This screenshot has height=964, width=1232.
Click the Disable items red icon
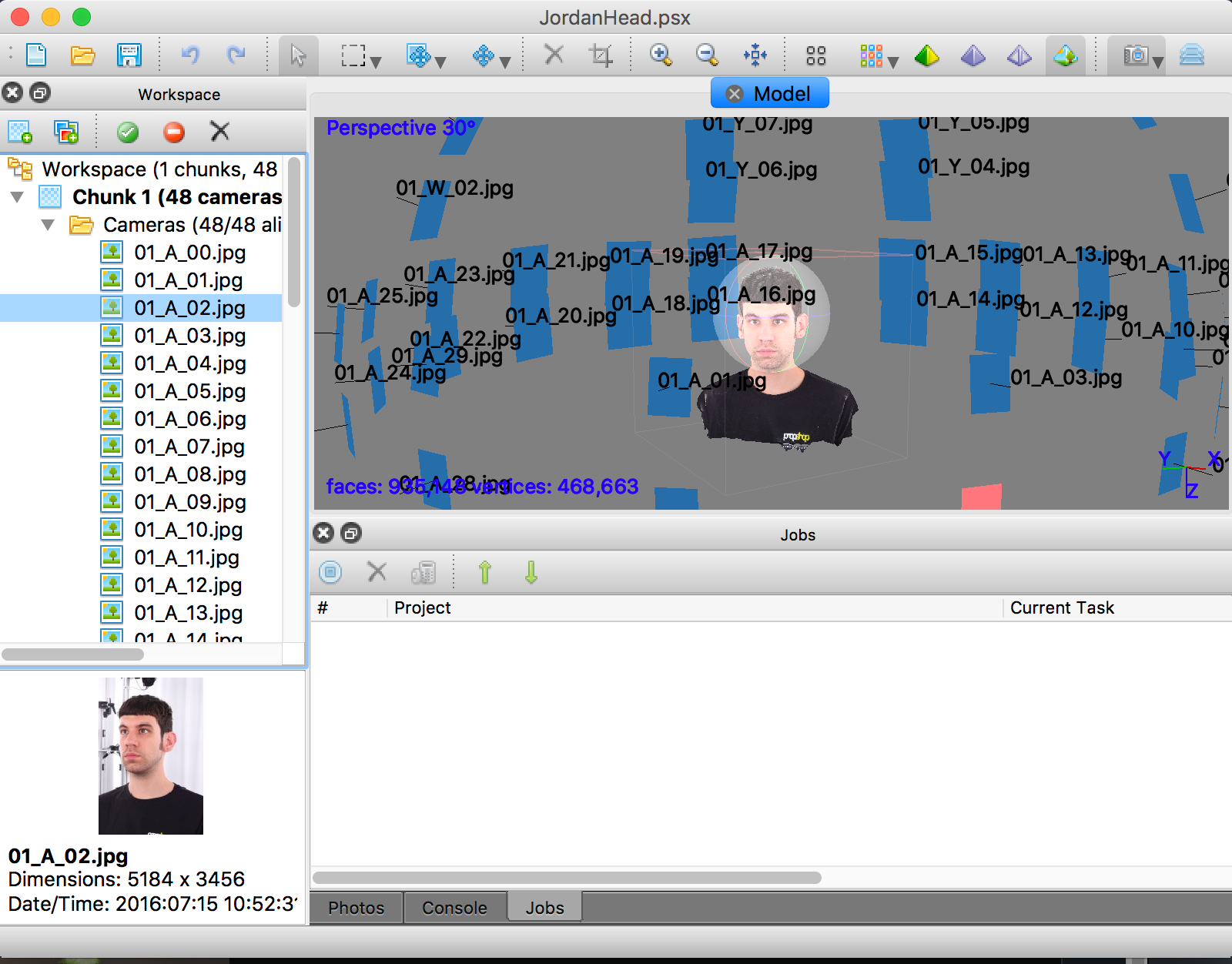pos(174,132)
